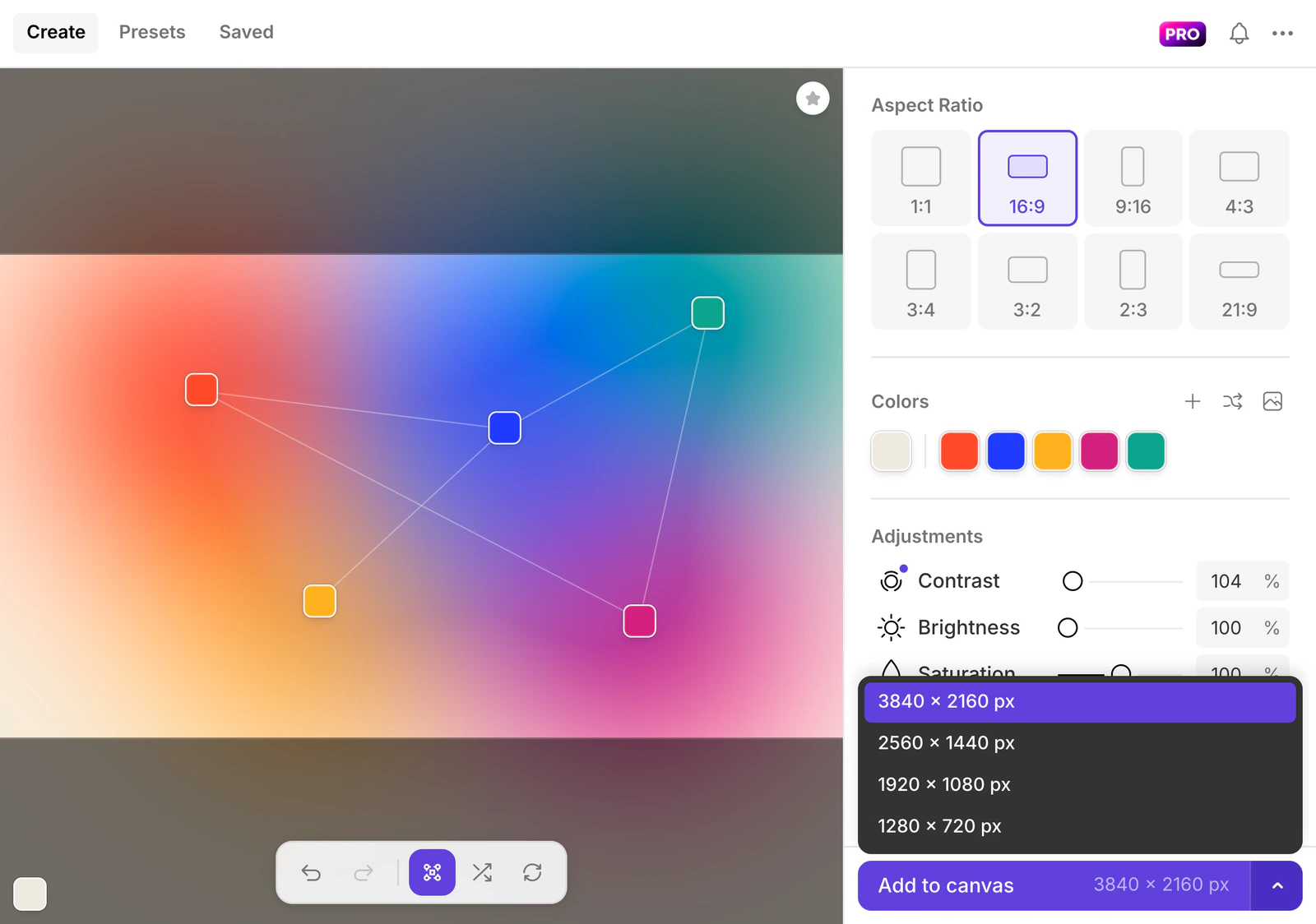Redo the gradient change

364,872
